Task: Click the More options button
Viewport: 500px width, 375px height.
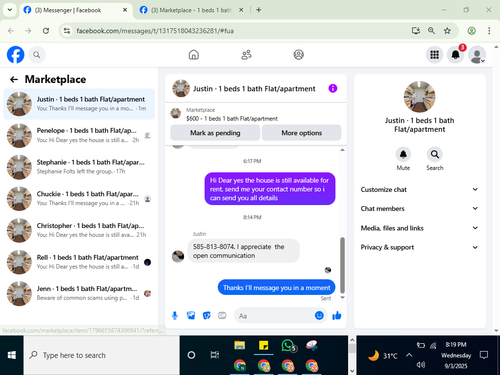Action: (x=301, y=133)
